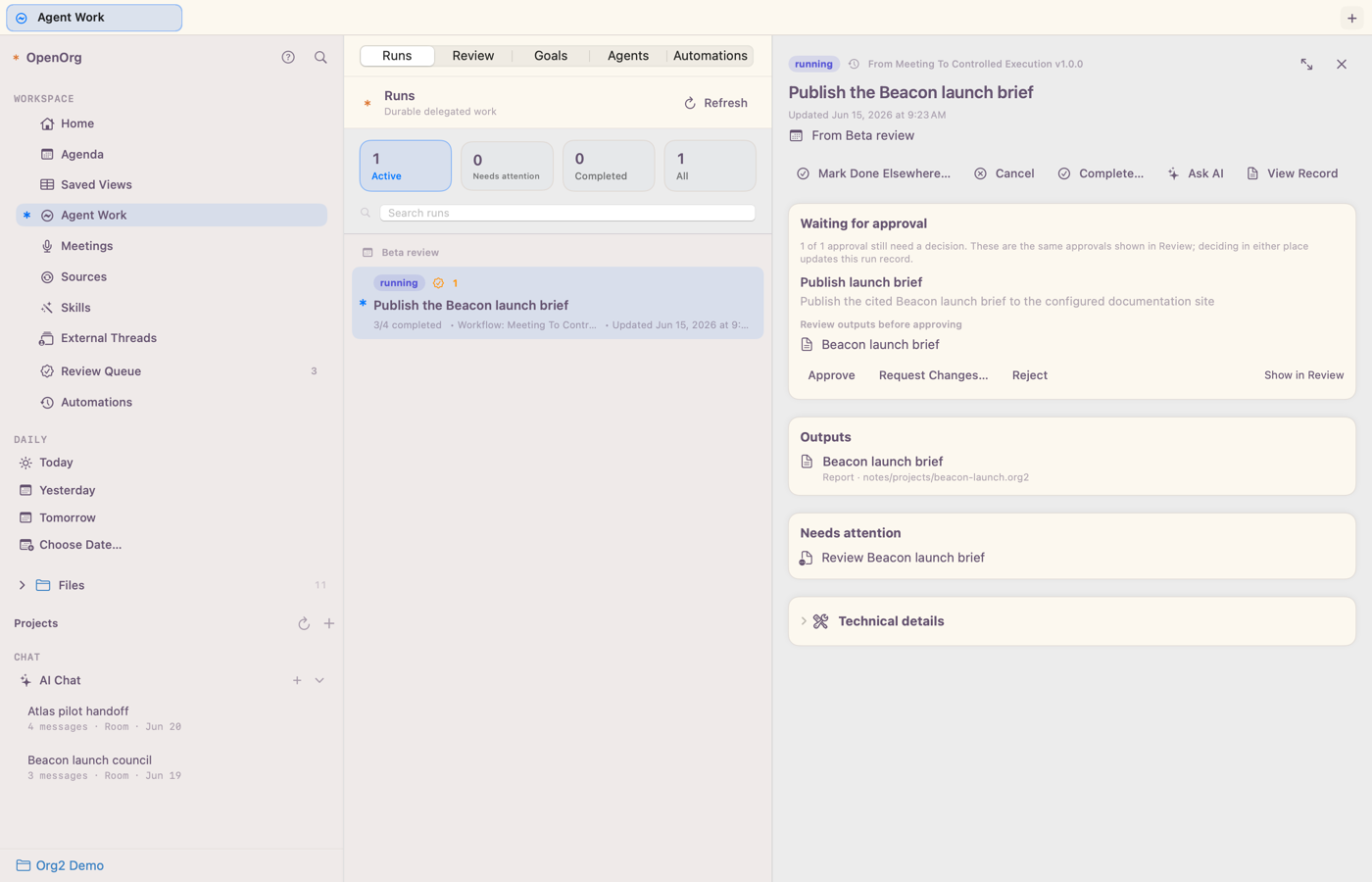Open the sidebar search magnifier icon
Viewport: 1372px width, 882px height.
pyautogui.click(x=320, y=58)
